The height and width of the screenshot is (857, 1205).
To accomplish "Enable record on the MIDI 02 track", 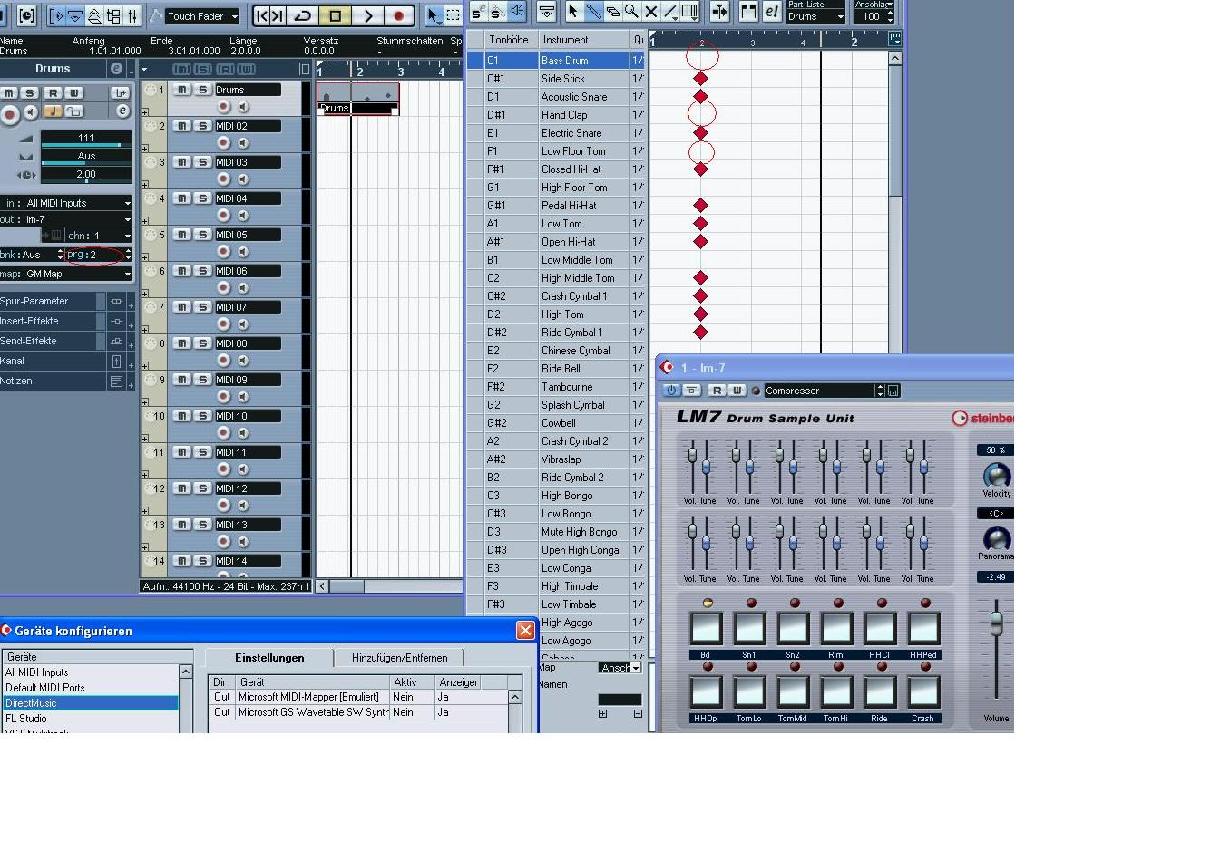I will click(x=224, y=143).
